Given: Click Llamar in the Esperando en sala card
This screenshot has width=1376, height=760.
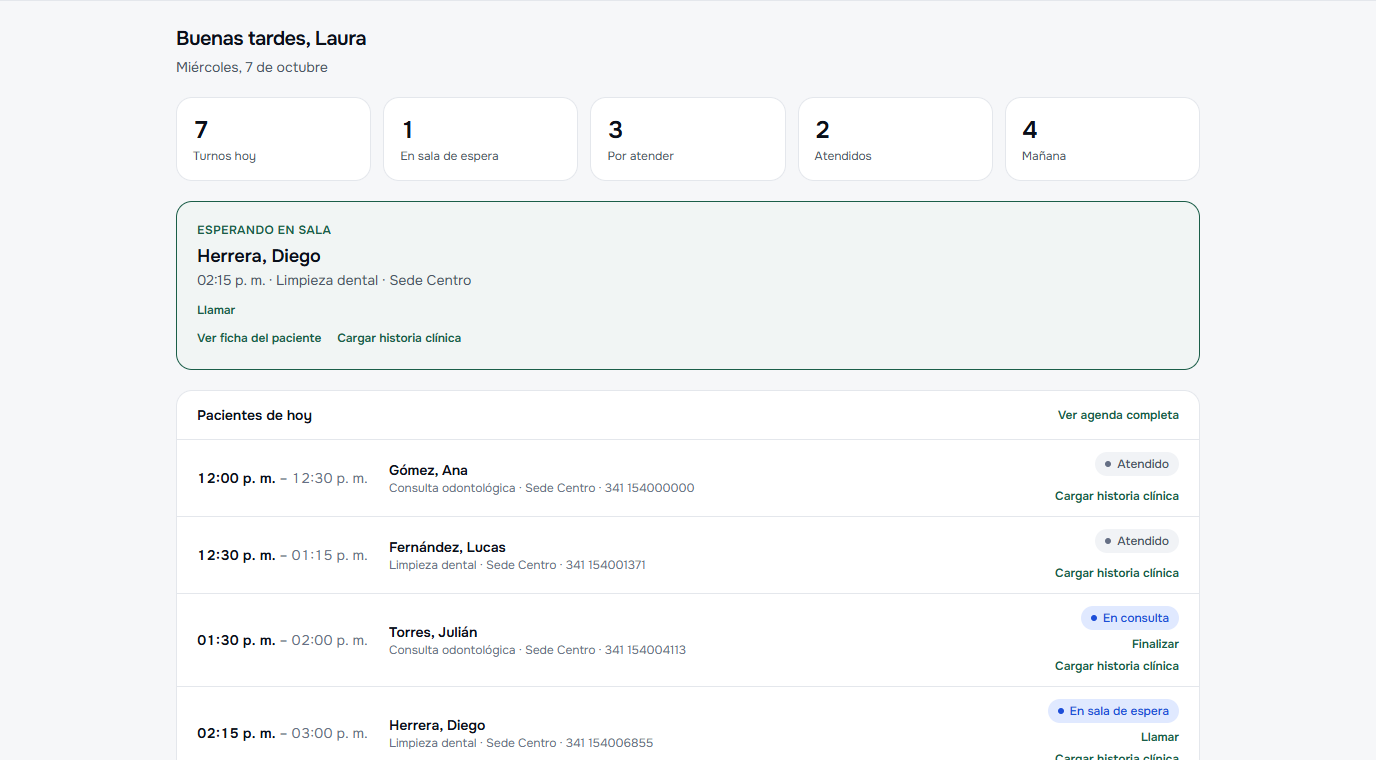Looking at the screenshot, I should (x=216, y=310).
